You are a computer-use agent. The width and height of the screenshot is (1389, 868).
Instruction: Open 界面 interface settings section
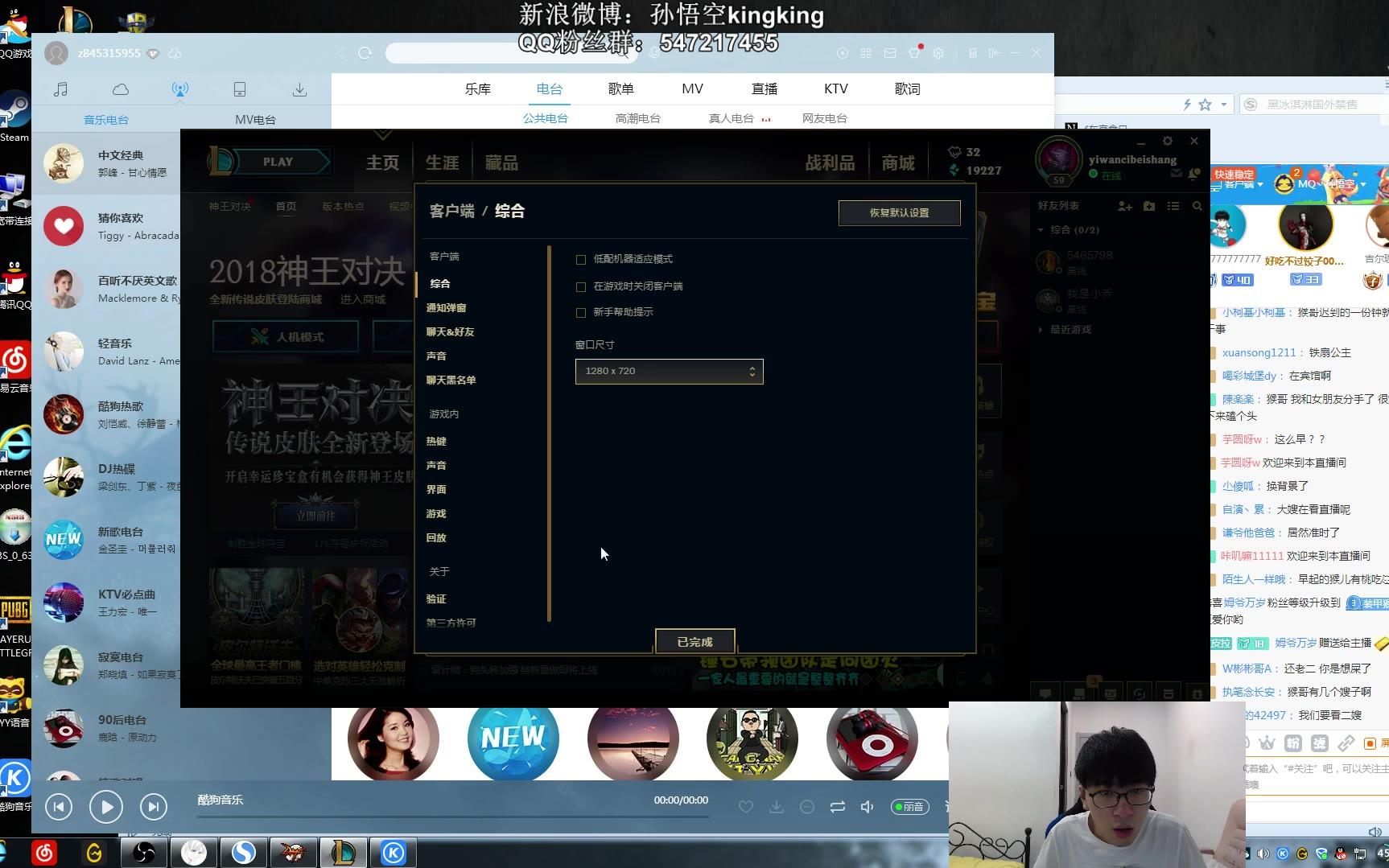[436, 490]
